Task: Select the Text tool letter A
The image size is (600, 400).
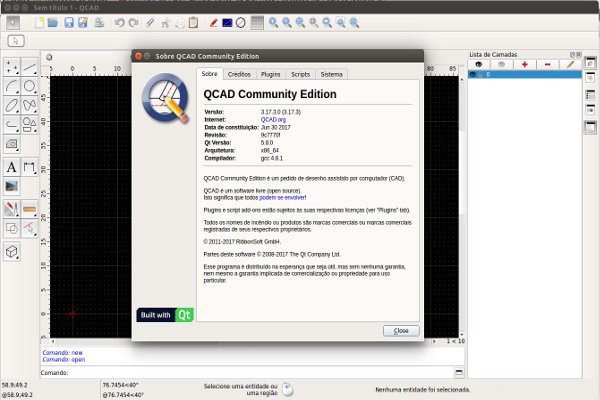Action: pyautogui.click(x=12, y=167)
